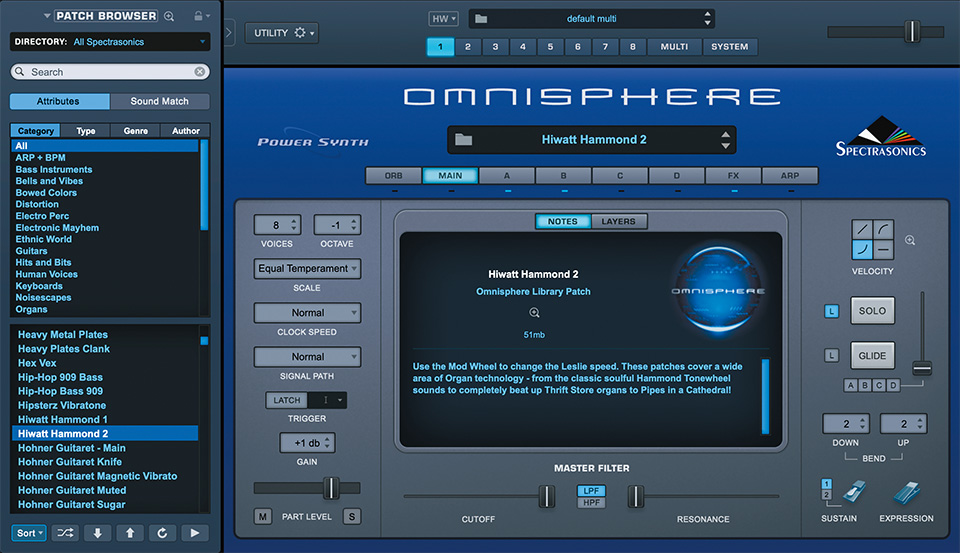Open the trigger mode dropdown beside LATCH

click(x=328, y=400)
